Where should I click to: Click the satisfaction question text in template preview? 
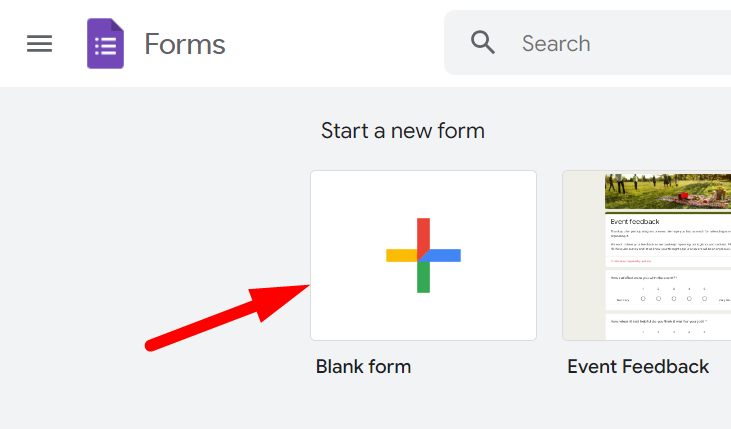coord(644,277)
